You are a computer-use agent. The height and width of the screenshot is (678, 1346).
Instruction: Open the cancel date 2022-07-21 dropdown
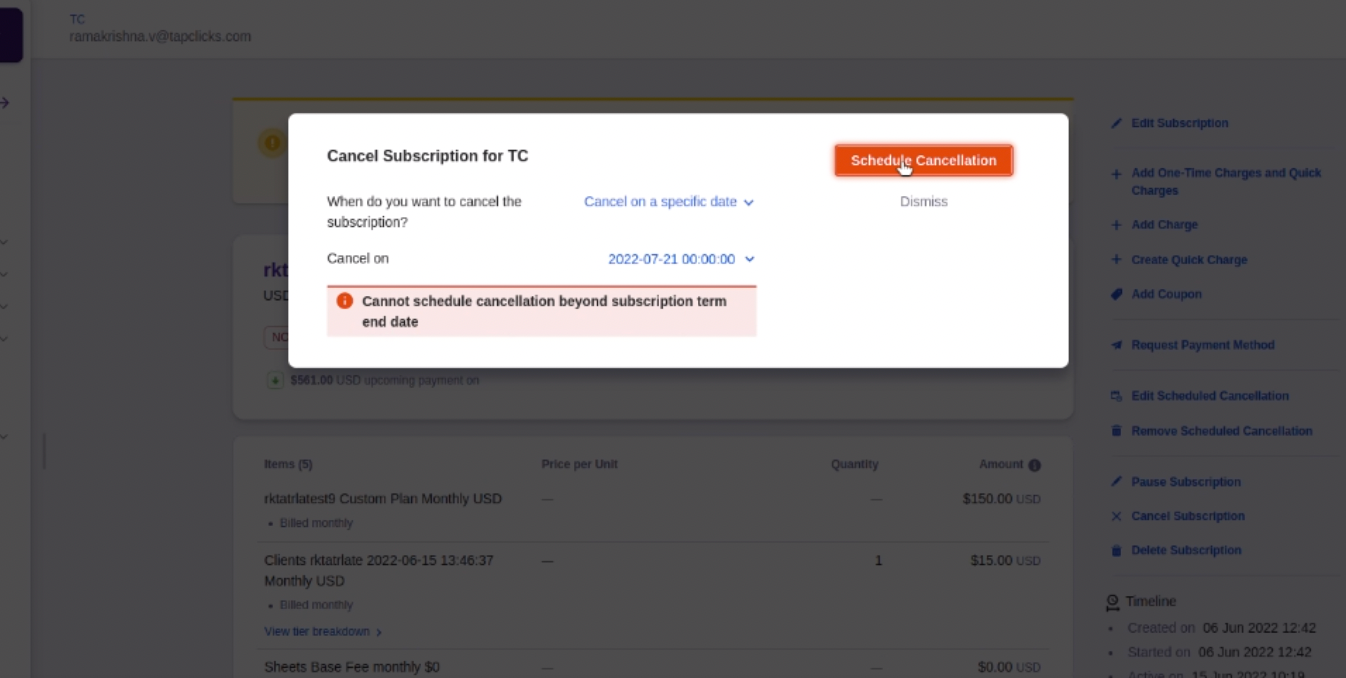(681, 259)
